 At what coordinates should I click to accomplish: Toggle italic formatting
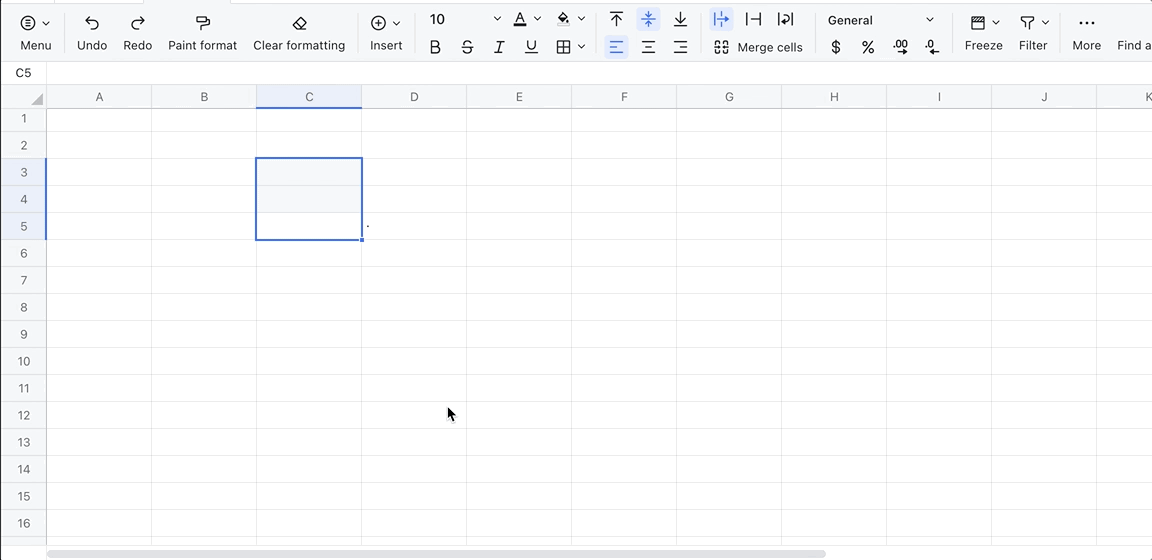499,47
